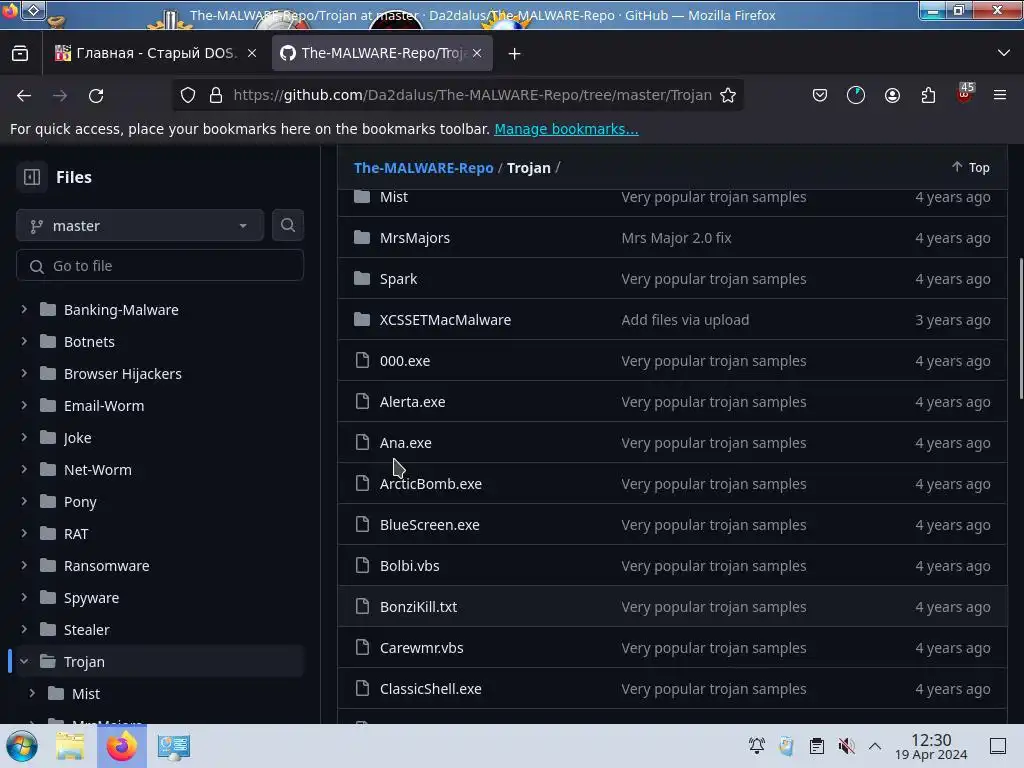The width and height of the screenshot is (1024, 768).
Task: Click the circular timer extension icon in toolbar
Action: tap(856, 95)
